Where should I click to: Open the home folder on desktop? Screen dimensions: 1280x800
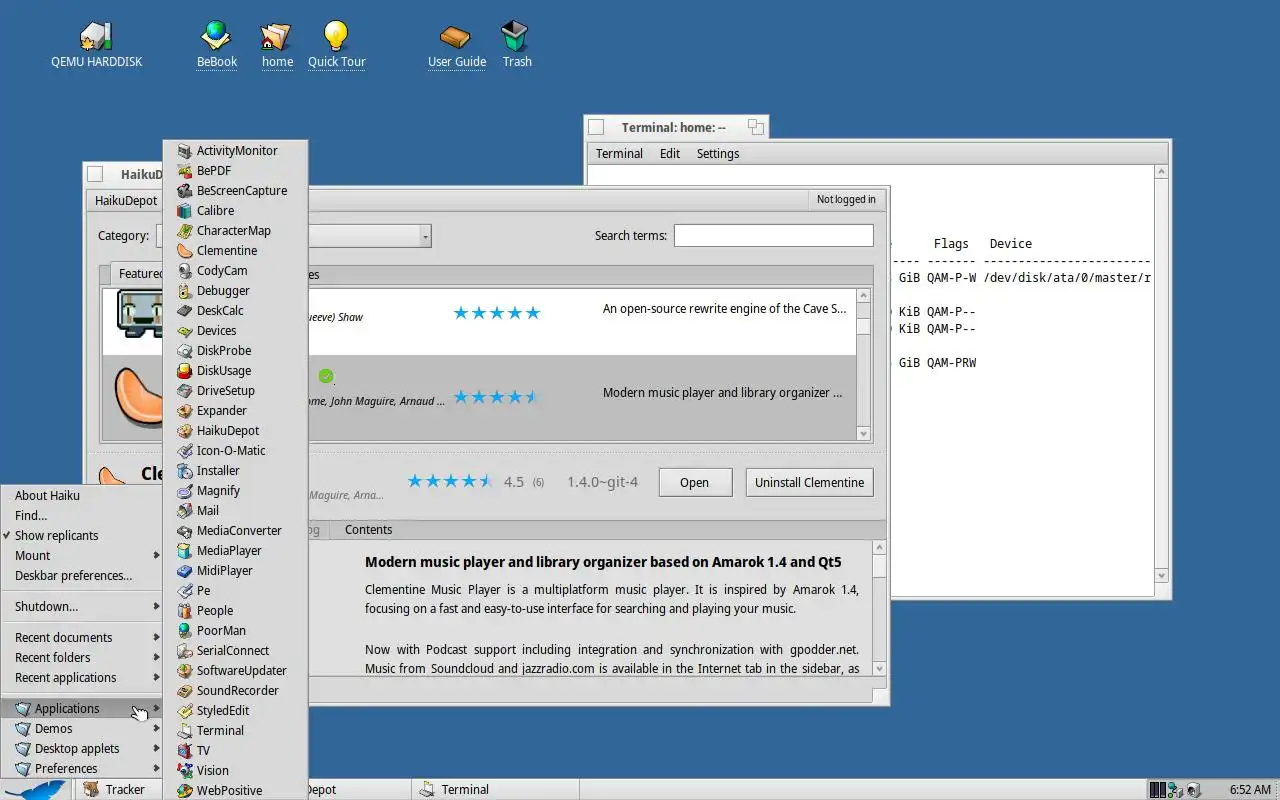277,45
